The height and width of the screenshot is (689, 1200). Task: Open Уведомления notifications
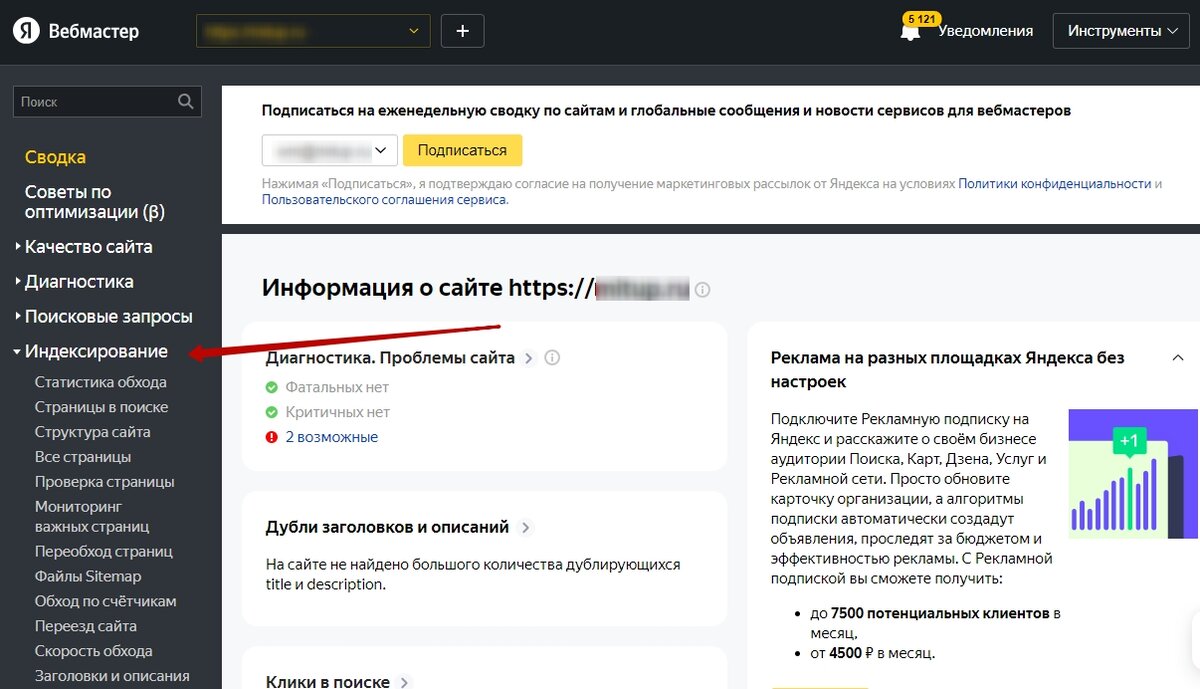click(x=985, y=31)
